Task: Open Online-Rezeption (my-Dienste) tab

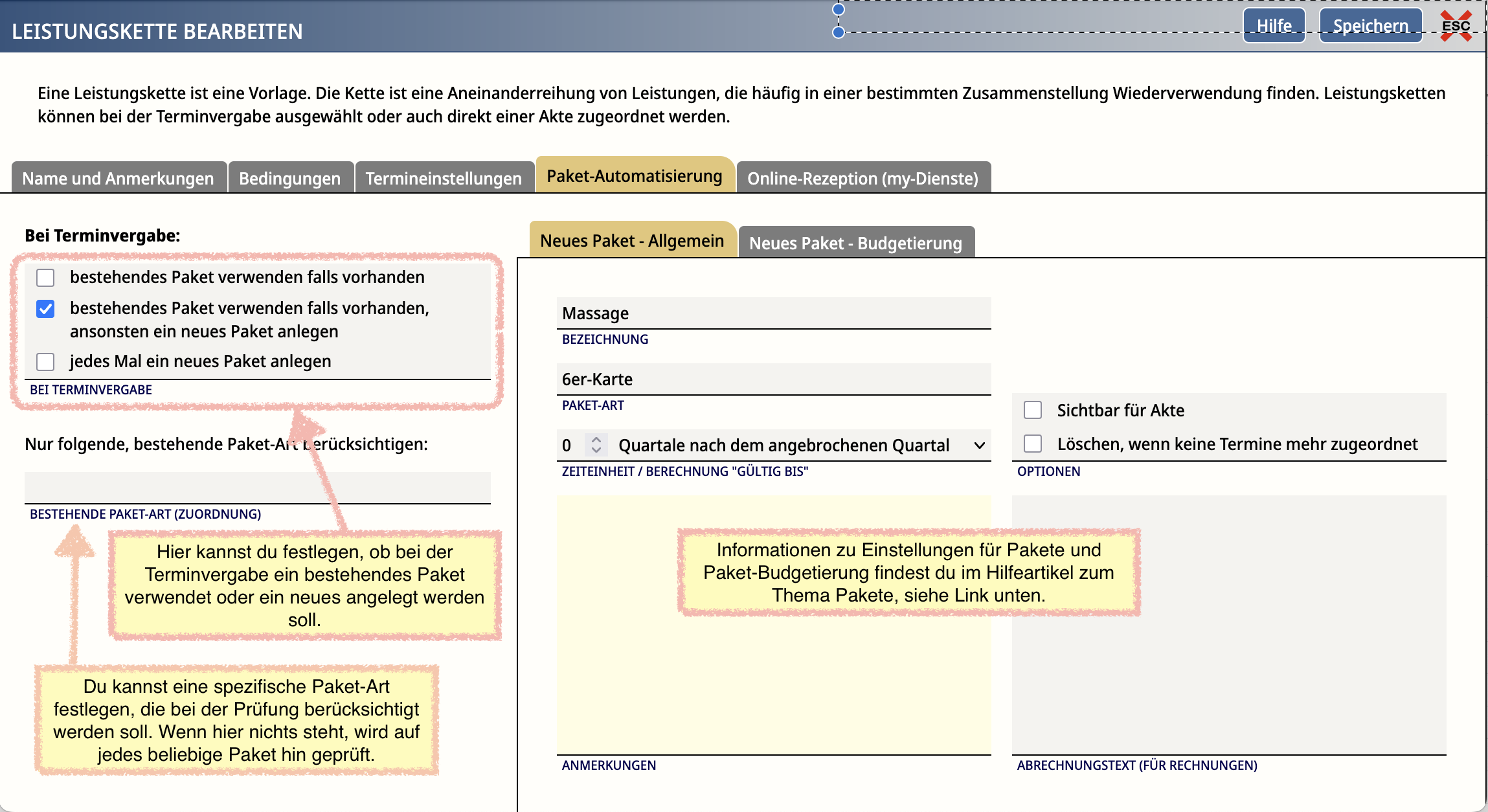Action: point(862,178)
